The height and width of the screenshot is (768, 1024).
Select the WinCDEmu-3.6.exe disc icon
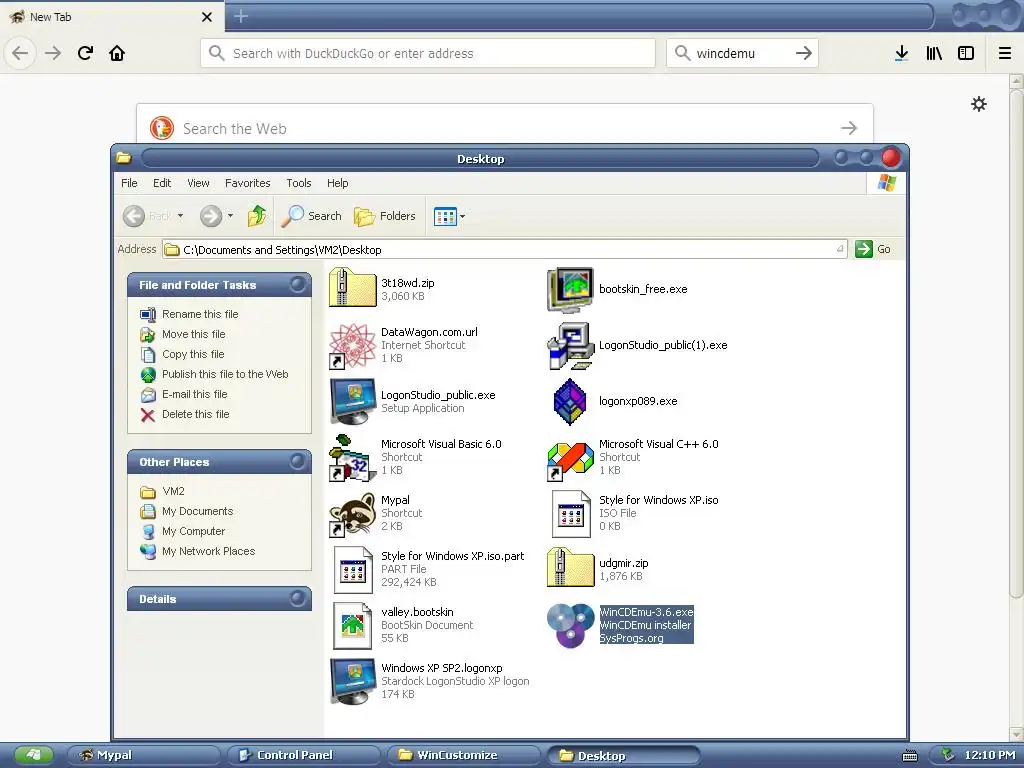[570, 625]
